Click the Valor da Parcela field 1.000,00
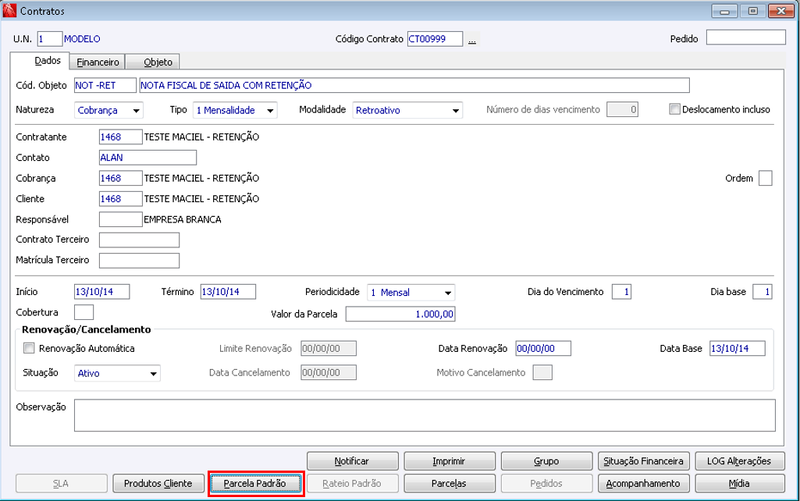The height and width of the screenshot is (501, 800). 401,314
